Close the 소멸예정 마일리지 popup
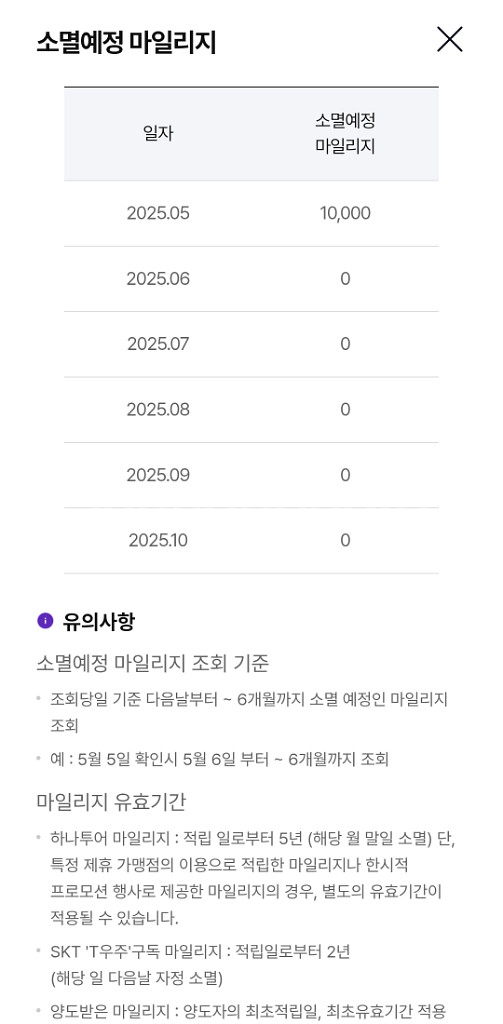The image size is (503, 1024). [x=449, y=40]
